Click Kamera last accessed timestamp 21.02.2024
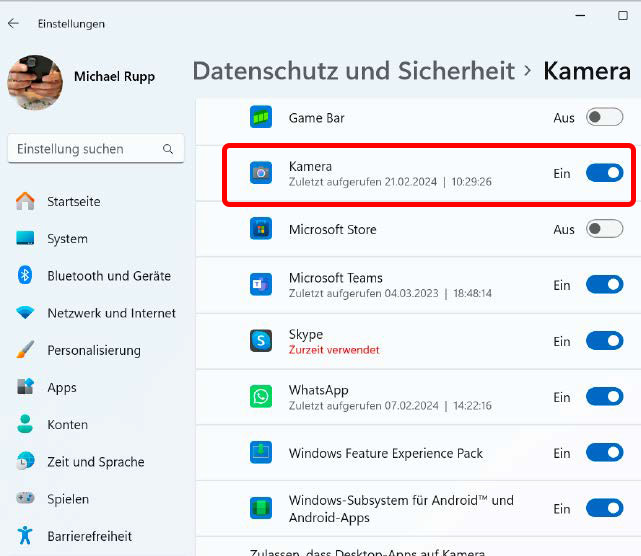This screenshot has width=641, height=556. 390,182
